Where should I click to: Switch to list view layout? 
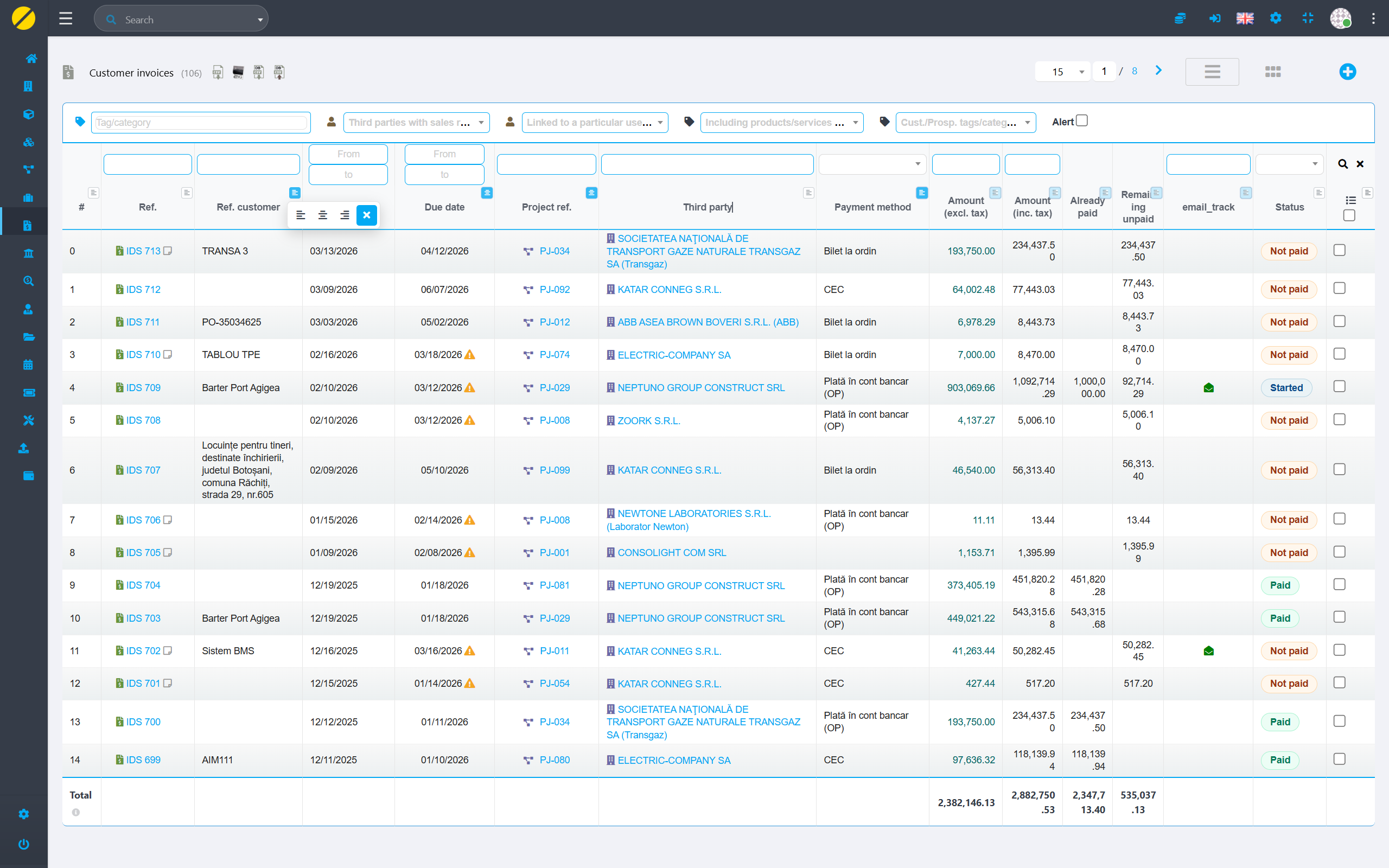1212,72
